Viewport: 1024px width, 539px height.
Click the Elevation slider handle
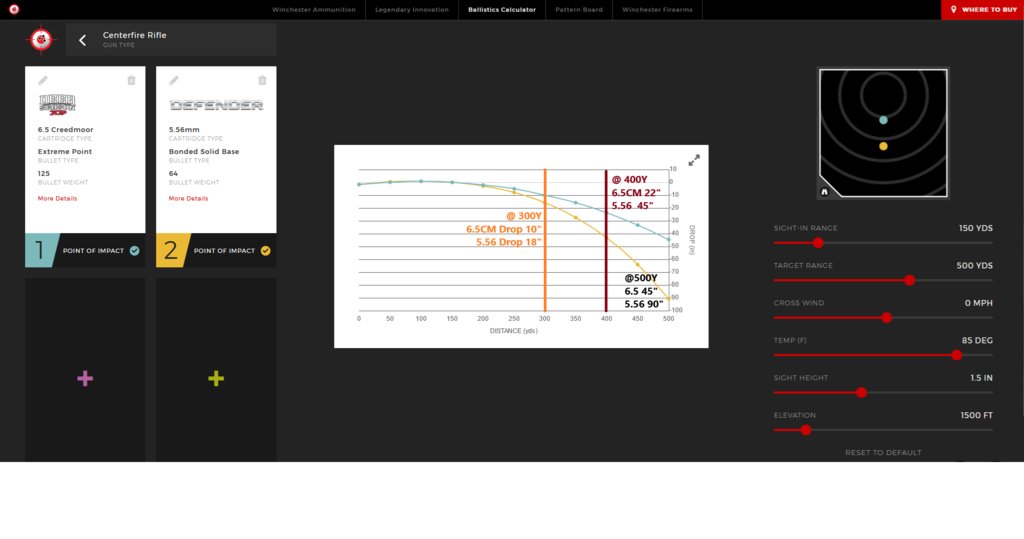click(x=806, y=430)
